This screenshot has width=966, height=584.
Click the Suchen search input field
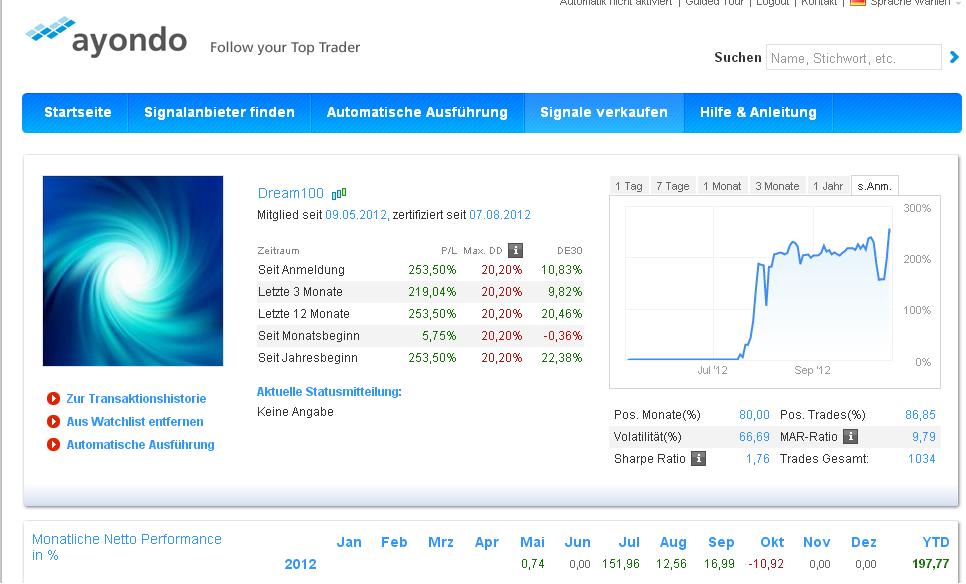click(853, 58)
